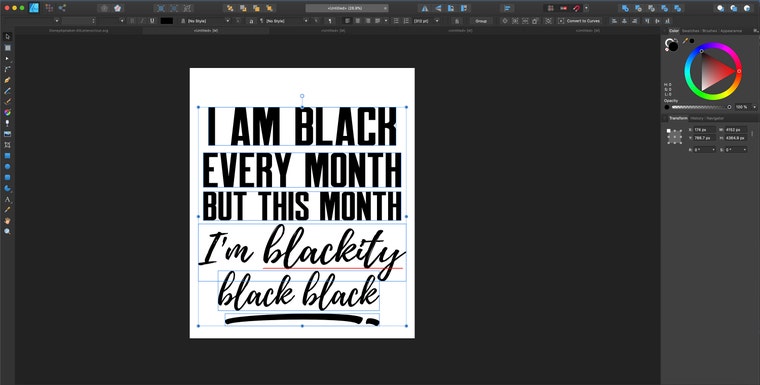
Task: Select the Pie/Segment shape tool
Action: tap(7, 188)
